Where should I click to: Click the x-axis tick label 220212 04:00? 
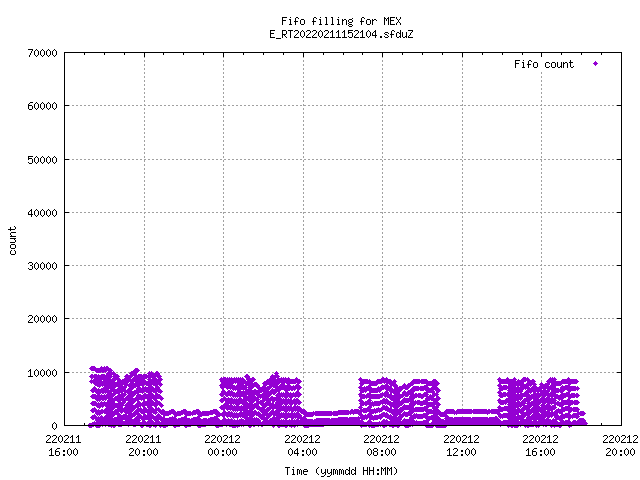(302, 446)
